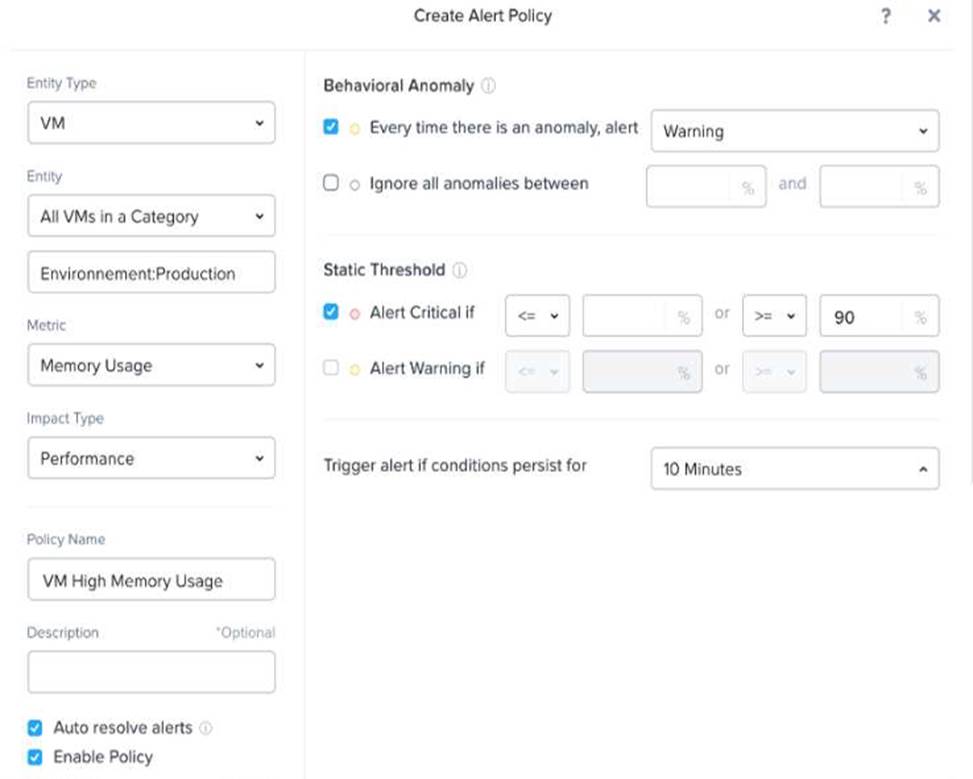Image resolution: width=973 pixels, height=779 pixels.
Task: Click the Behavioral Anomaly info icon
Action: coord(488,86)
